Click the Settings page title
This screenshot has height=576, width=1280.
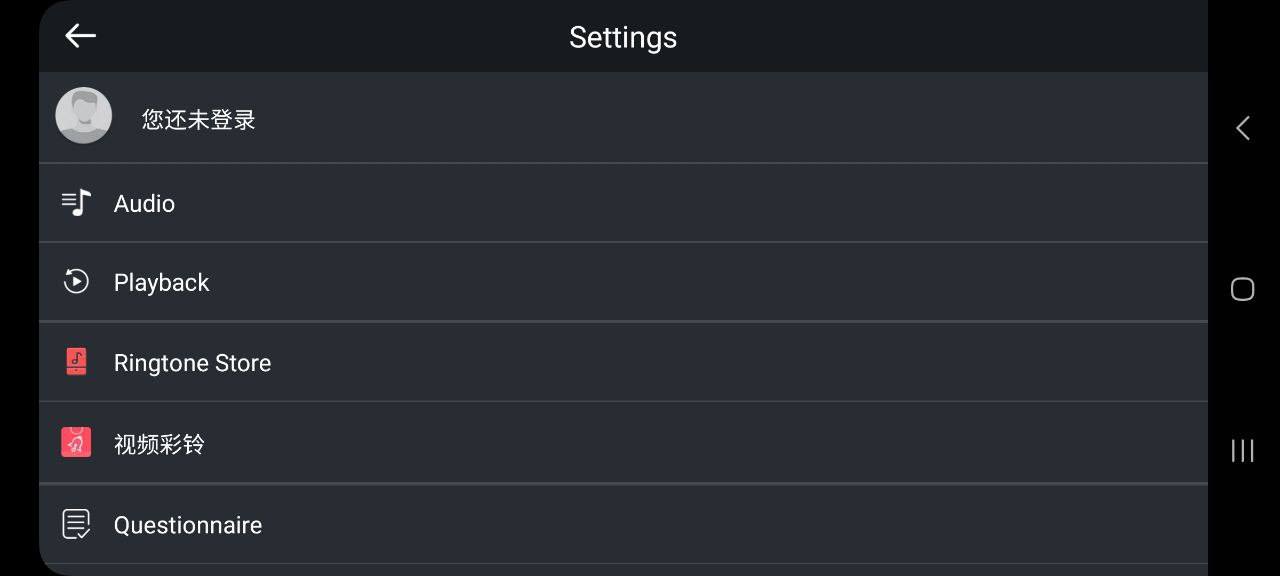[623, 37]
